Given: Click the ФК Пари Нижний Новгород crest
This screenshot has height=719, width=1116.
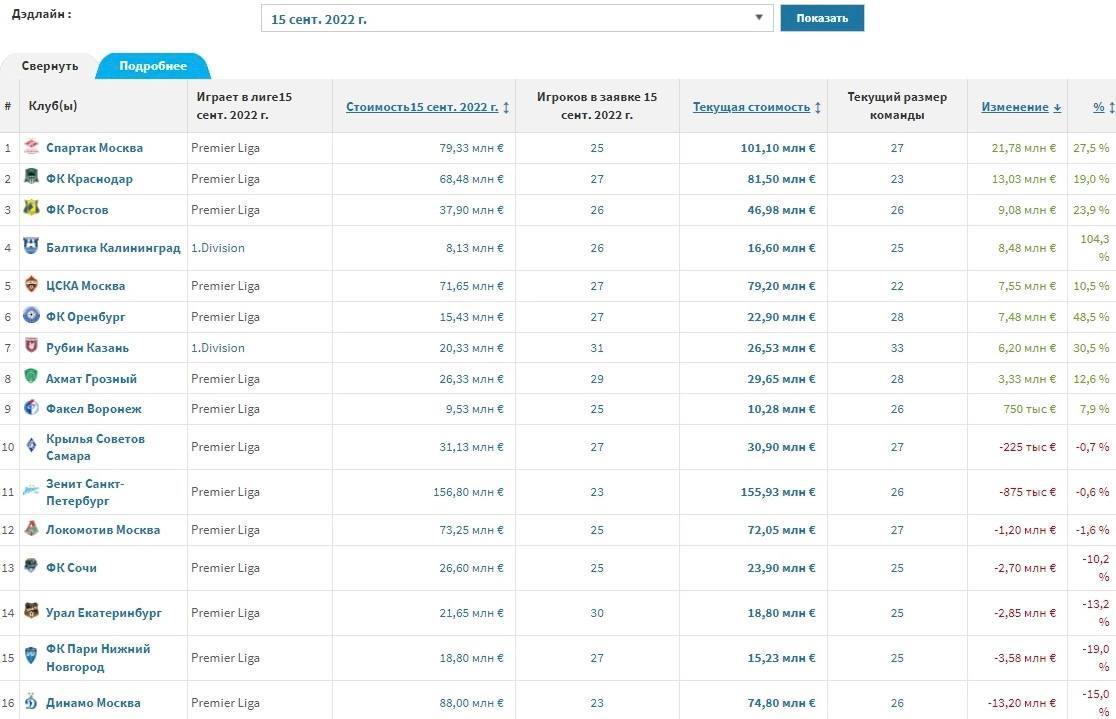Looking at the screenshot, I should pos(31,656).
